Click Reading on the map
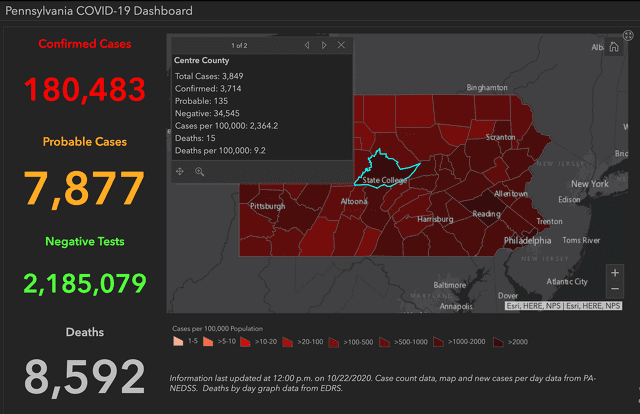The width and height of the screenshot is (640, 414). pos(486,214)
